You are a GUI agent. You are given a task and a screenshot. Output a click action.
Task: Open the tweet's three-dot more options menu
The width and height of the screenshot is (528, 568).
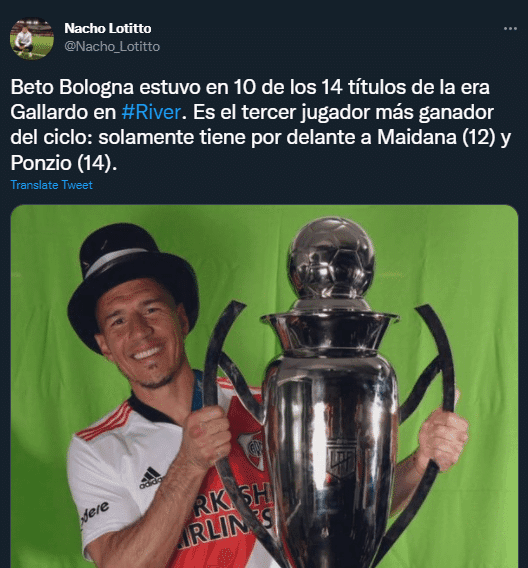(x=510, y=29)
